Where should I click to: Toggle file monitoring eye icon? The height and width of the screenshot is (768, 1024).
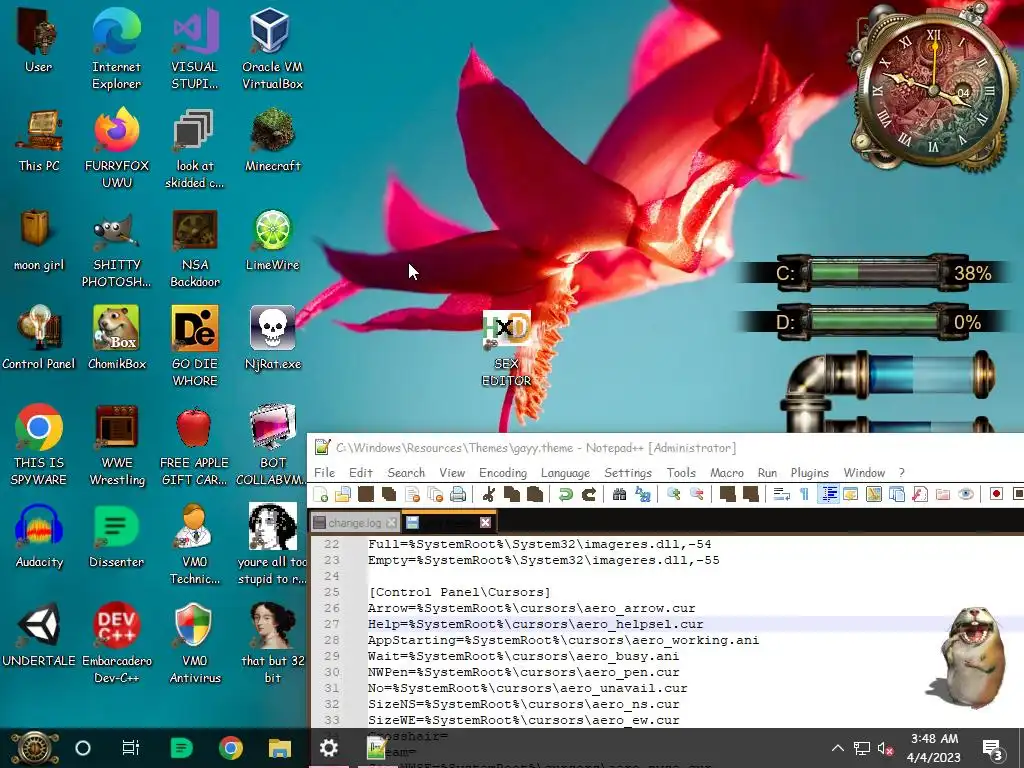(x=966, y=494)
